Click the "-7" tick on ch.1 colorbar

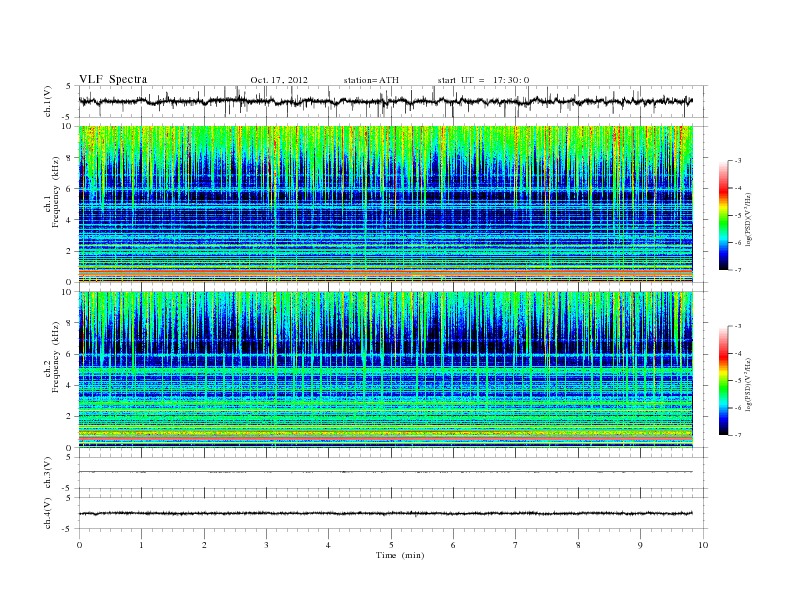point(738,270)
